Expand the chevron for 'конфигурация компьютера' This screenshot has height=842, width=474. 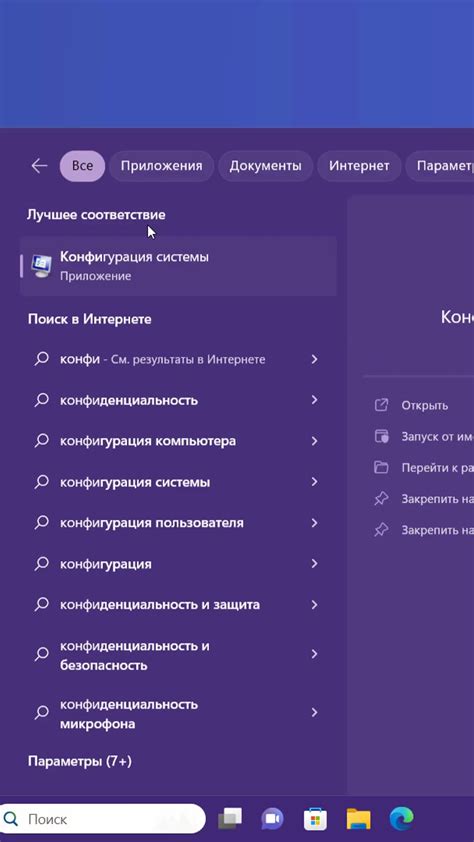[x=315, y=441]
